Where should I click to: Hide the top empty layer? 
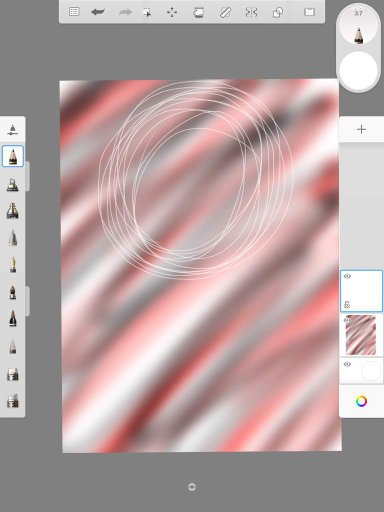[x=347, y=276]
